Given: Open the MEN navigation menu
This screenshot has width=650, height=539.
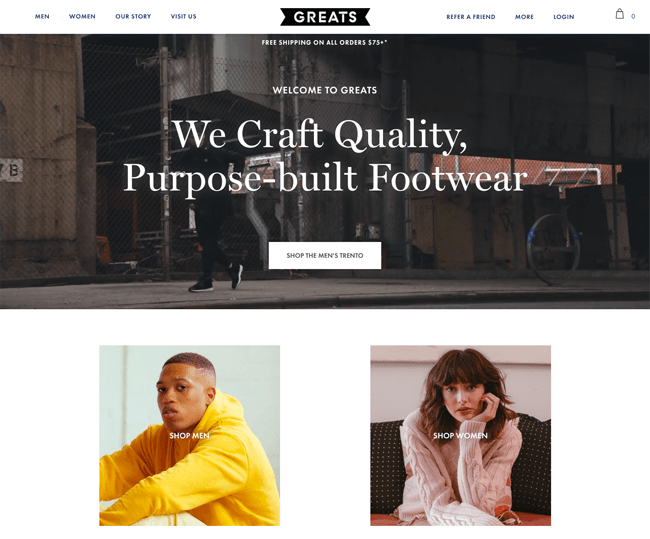Looking at the screenshot, I should (x=42, y=17).
